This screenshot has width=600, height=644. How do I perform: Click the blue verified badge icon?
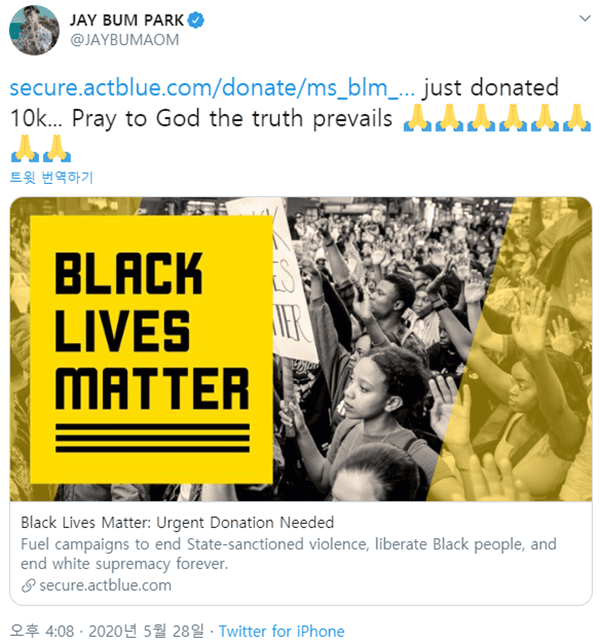196,20
